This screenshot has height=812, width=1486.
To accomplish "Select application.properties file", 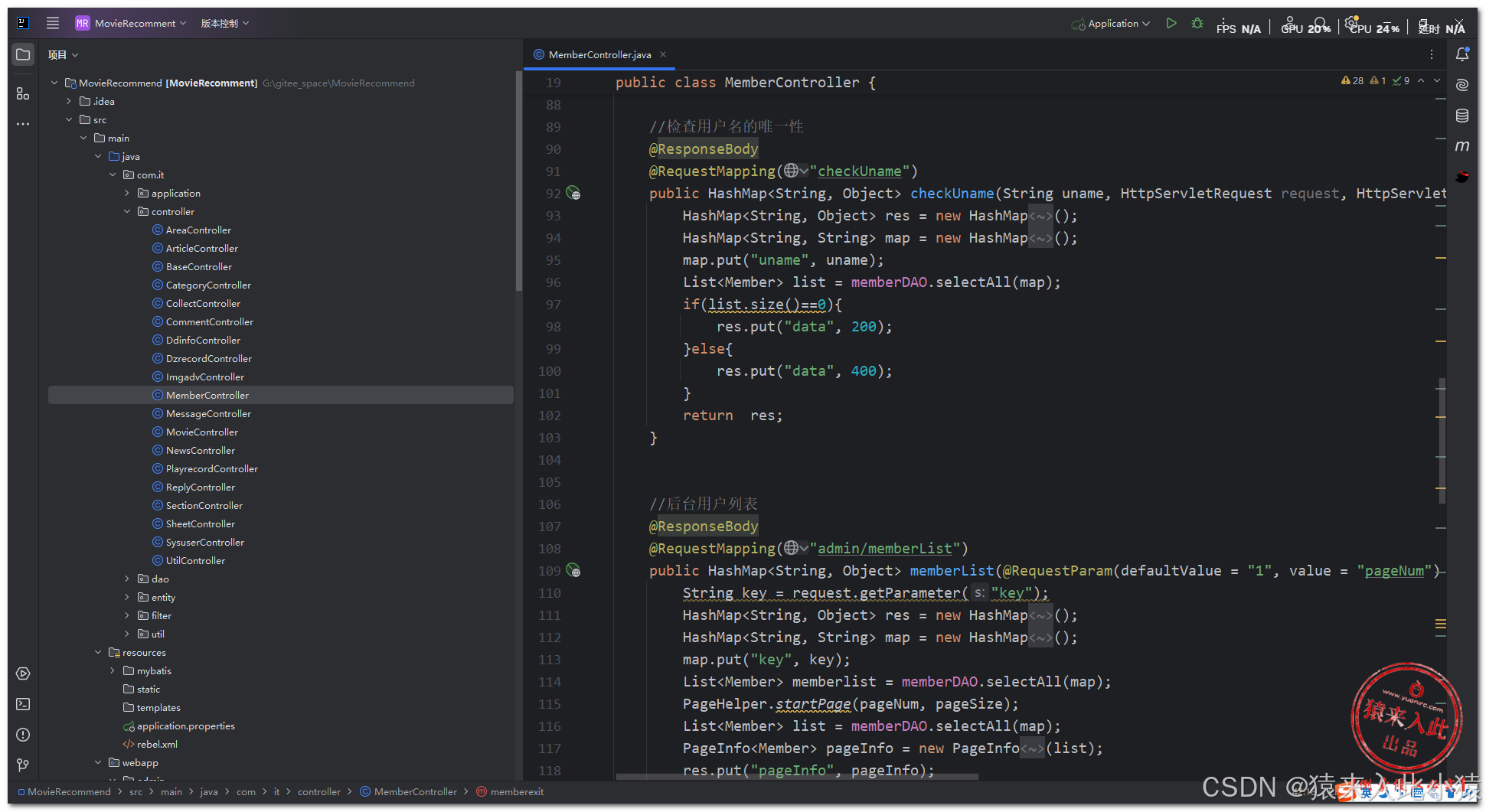I will click(x=185, y=726).
